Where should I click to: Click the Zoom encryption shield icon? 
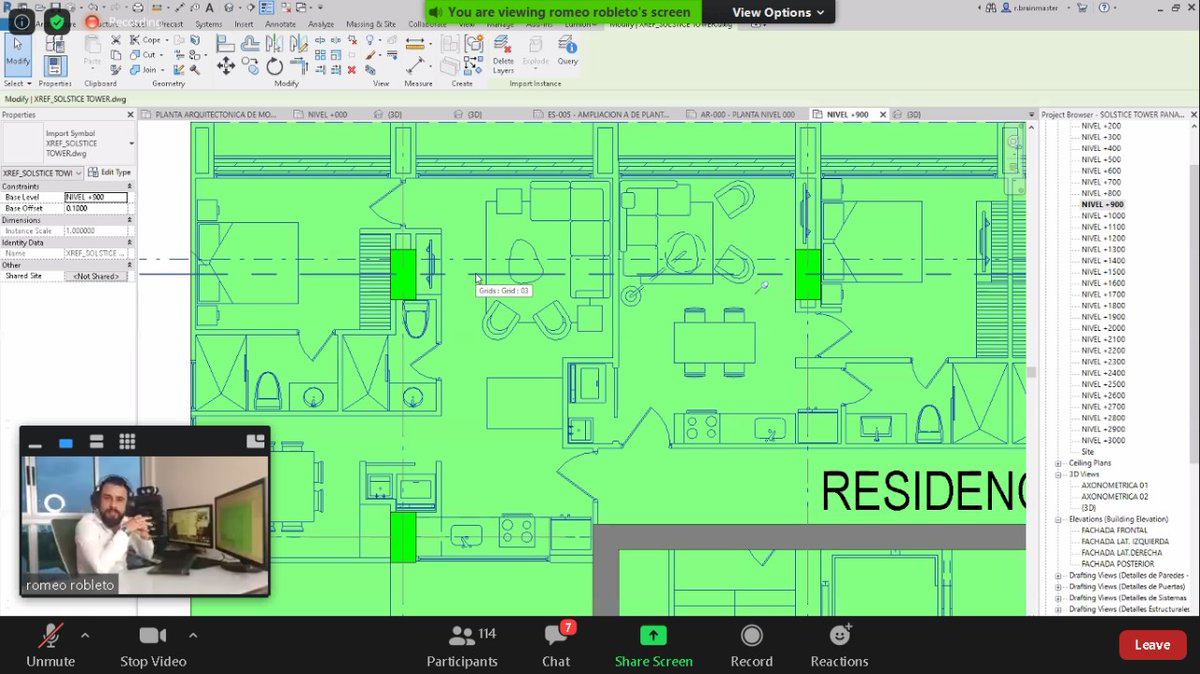click(x=58, y=20)
